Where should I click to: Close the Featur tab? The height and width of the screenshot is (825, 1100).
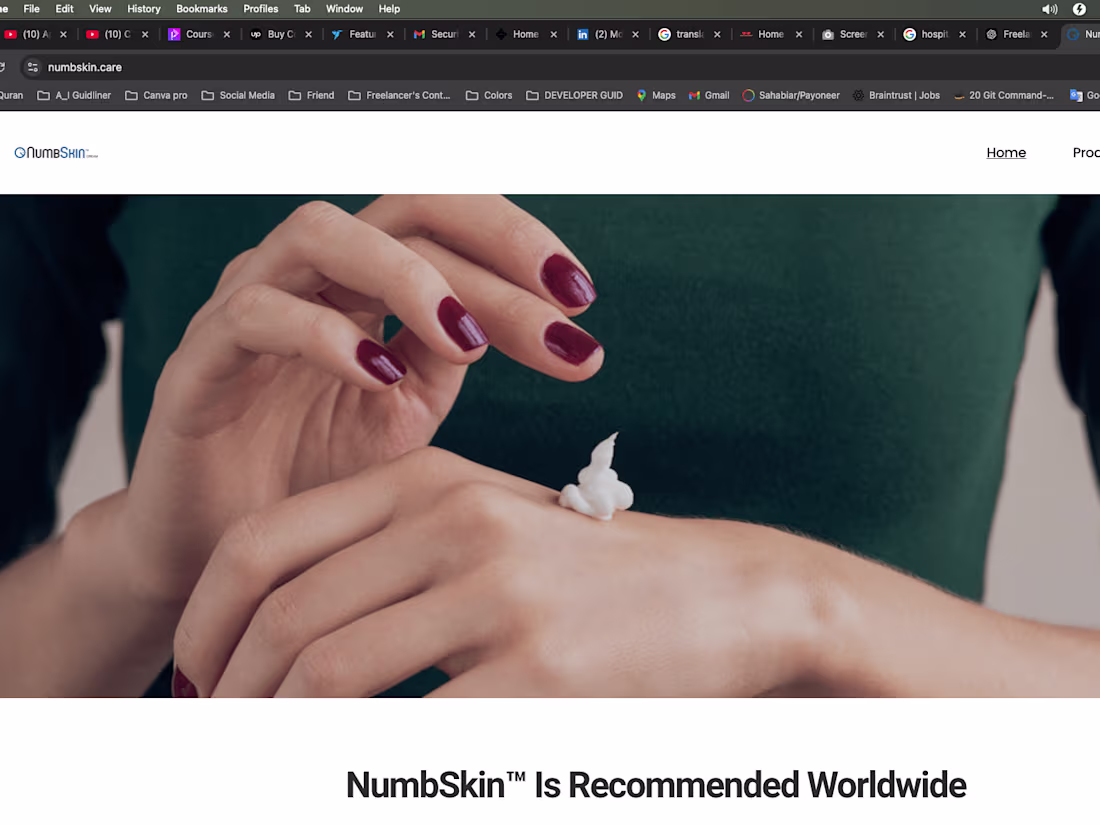[390, 34]
